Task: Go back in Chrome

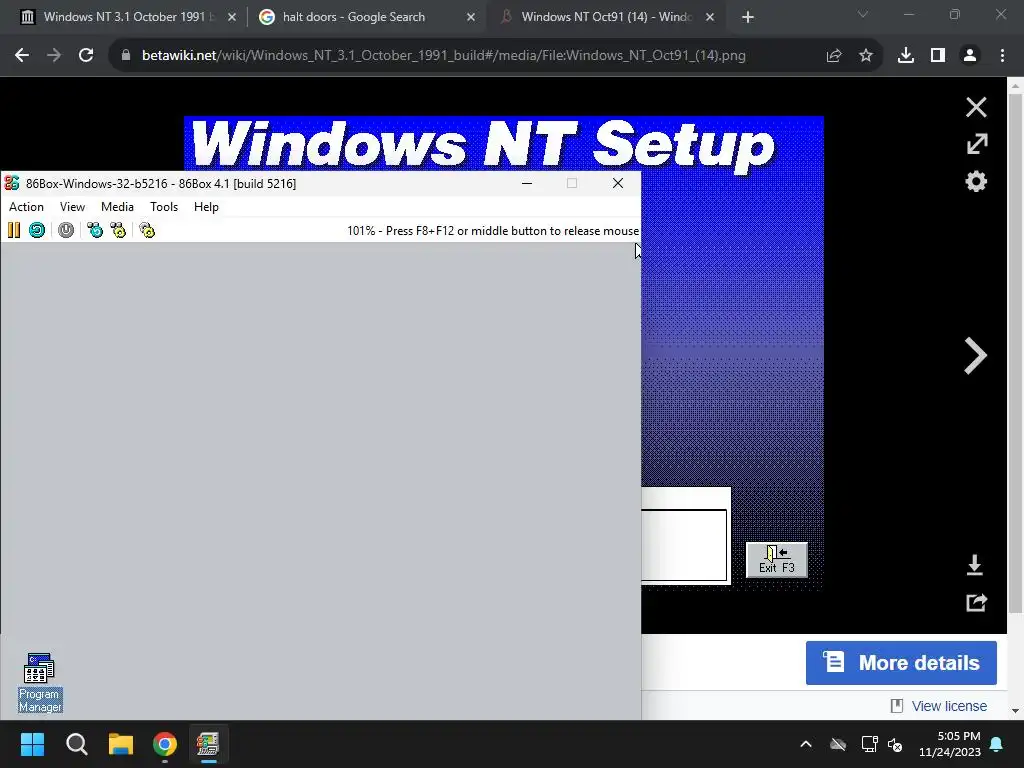Action: [22, 56]
